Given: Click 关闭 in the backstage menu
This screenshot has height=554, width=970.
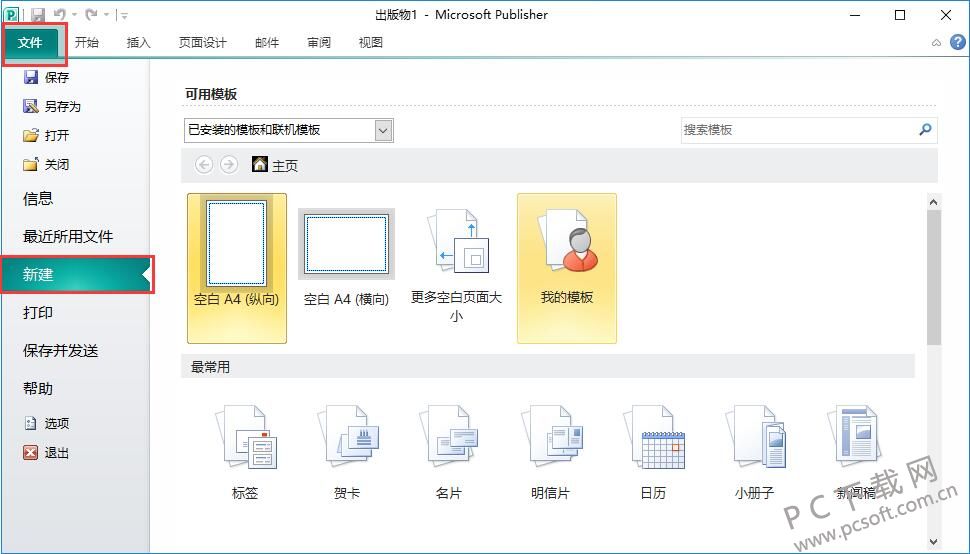Looking at the screenshot, I should click(x=46, y=164).
